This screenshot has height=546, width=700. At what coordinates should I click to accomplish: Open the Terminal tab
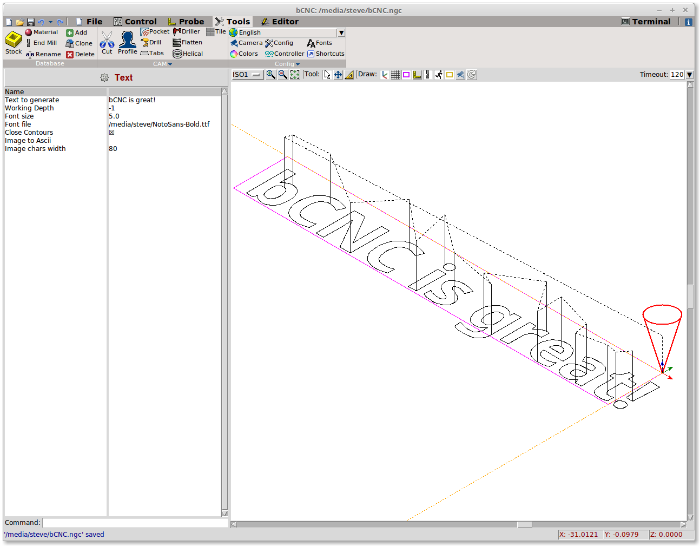646,21
